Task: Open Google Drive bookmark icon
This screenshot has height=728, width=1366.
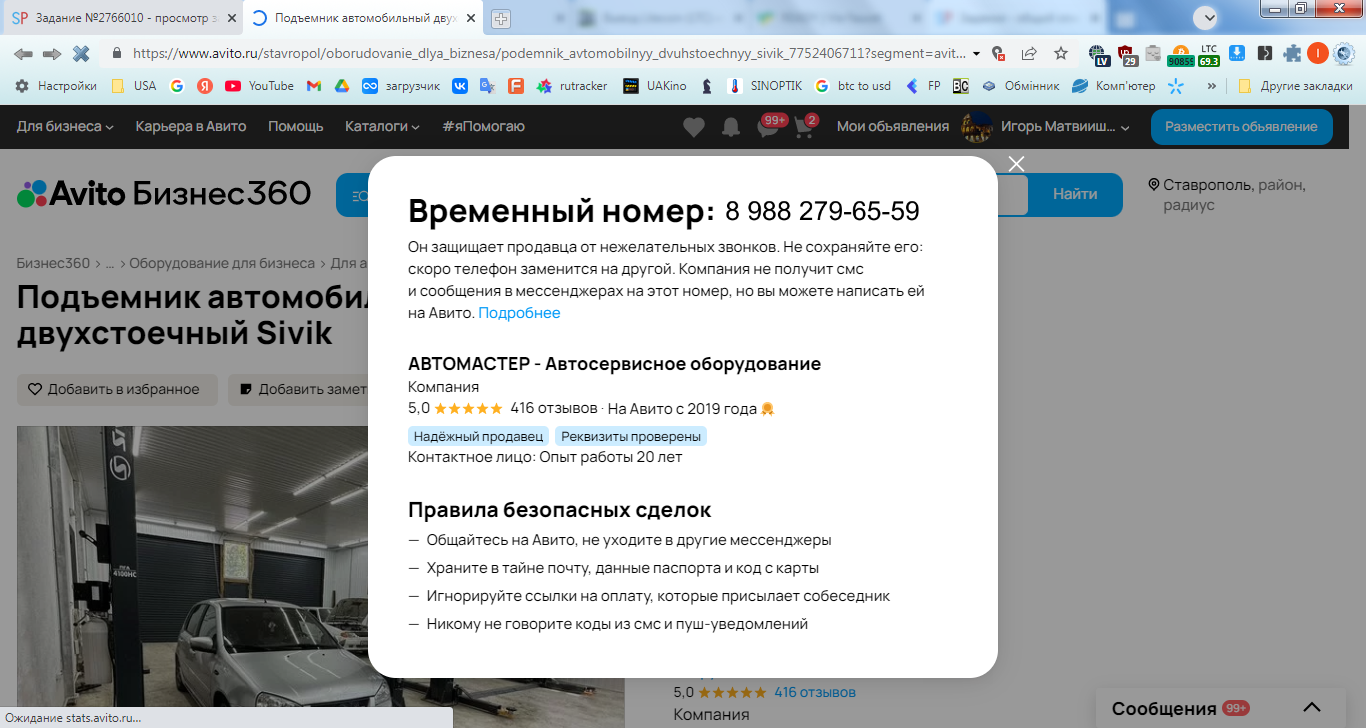Action: [341, 86]
